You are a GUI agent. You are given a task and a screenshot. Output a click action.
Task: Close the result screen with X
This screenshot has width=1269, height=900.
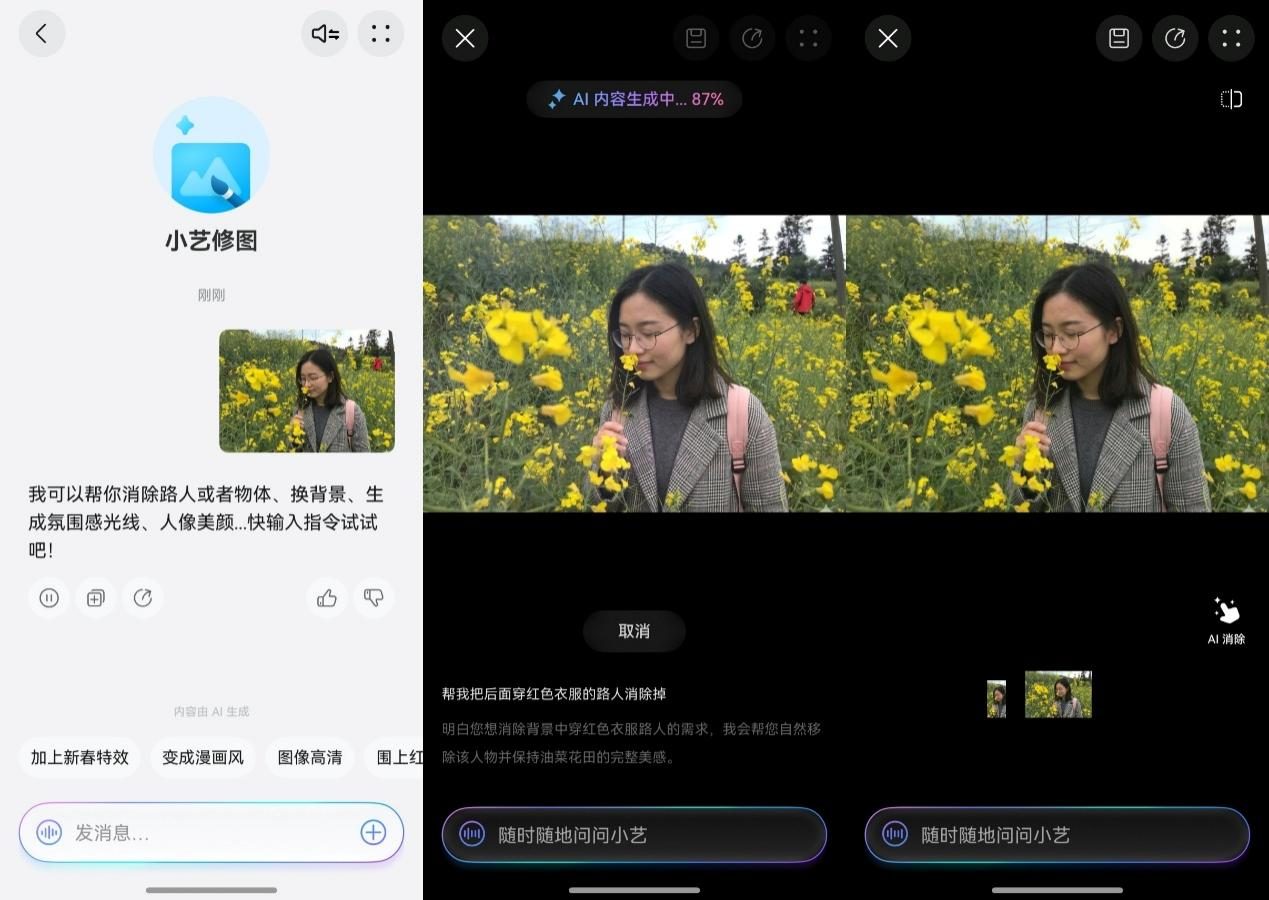coord(888,38)
